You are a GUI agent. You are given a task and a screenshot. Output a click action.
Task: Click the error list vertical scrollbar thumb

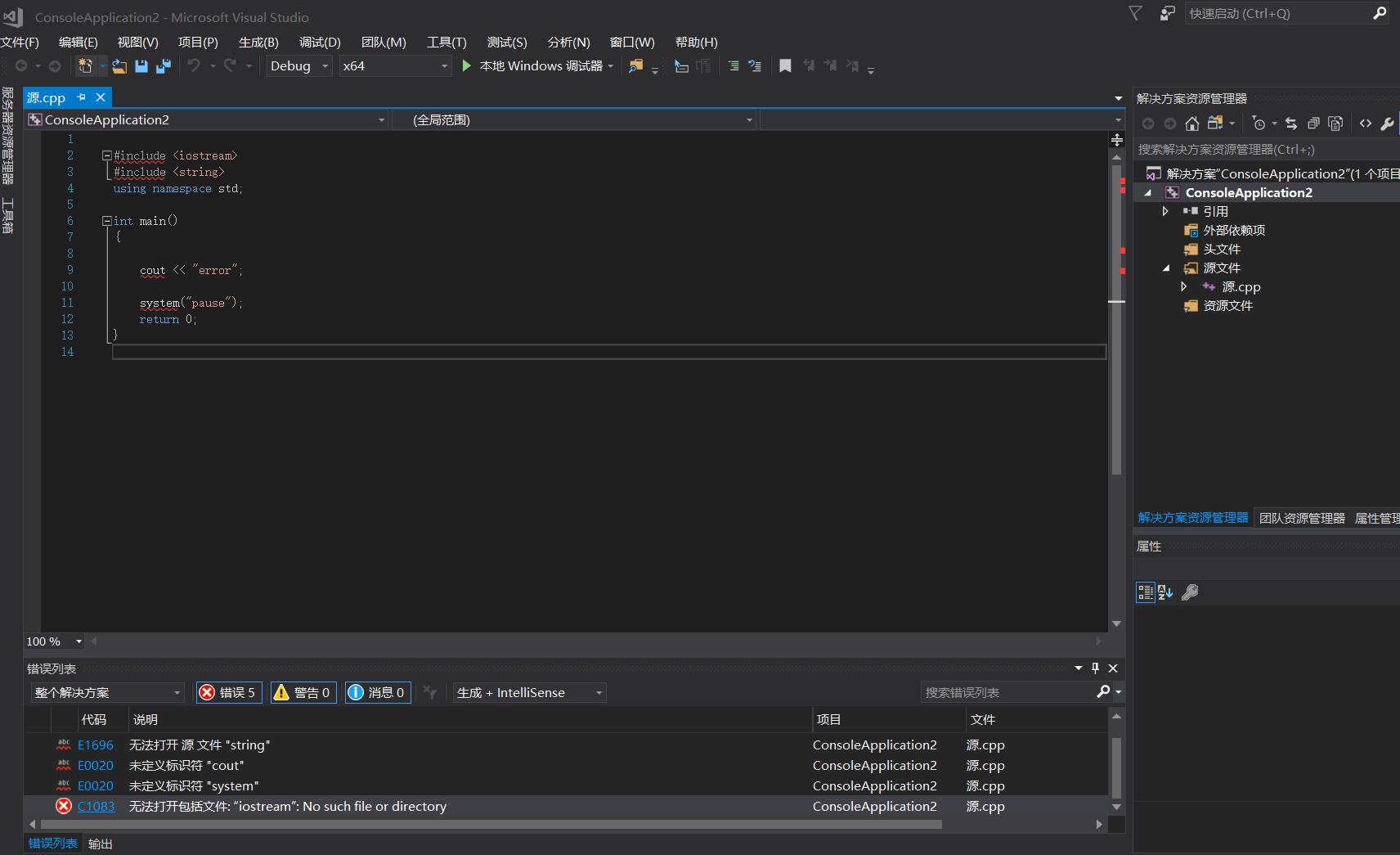click(x=1117, y=767)
